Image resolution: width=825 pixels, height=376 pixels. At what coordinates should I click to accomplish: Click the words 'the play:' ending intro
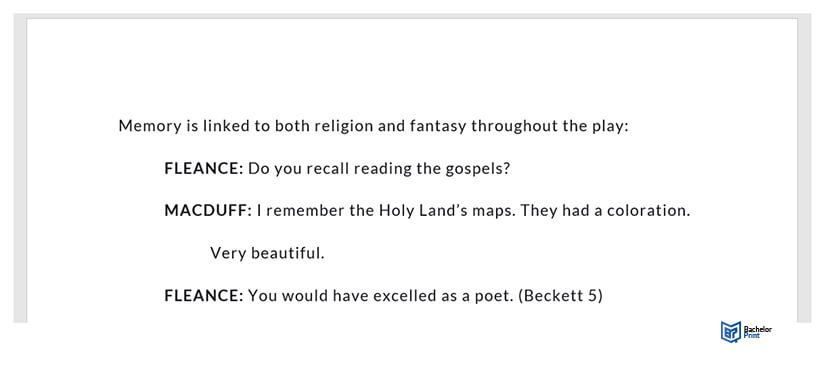click(x=595, y=127)
